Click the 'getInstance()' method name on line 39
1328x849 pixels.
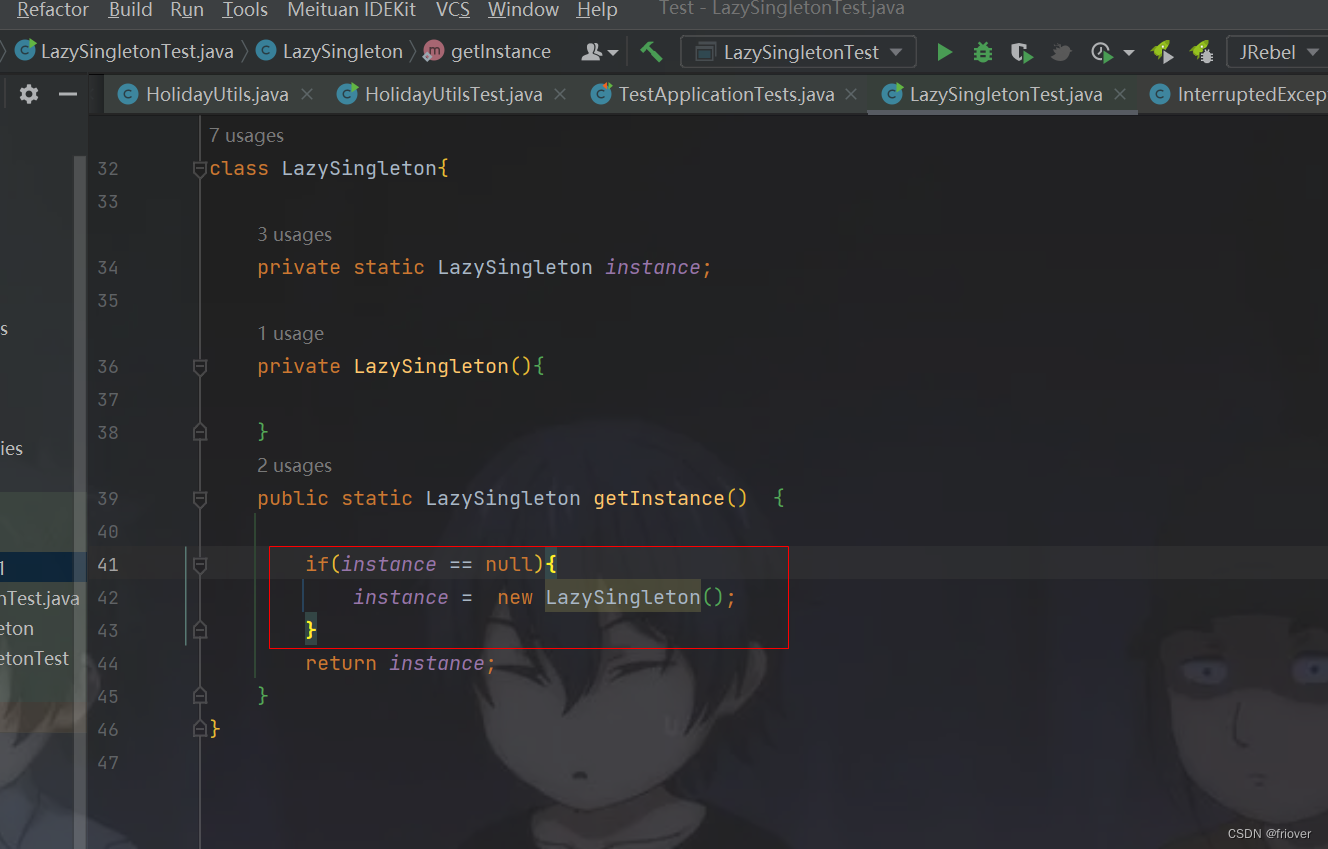point(670,498)
